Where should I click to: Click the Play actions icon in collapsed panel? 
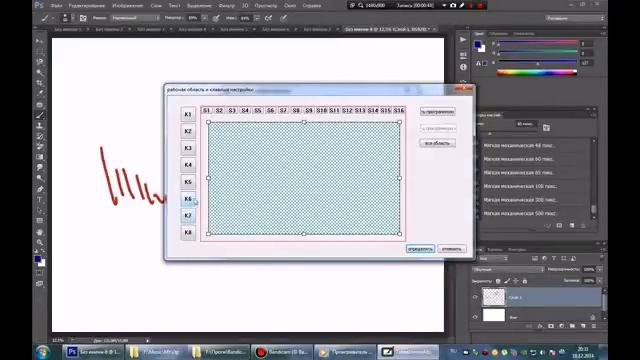(463, 40)
